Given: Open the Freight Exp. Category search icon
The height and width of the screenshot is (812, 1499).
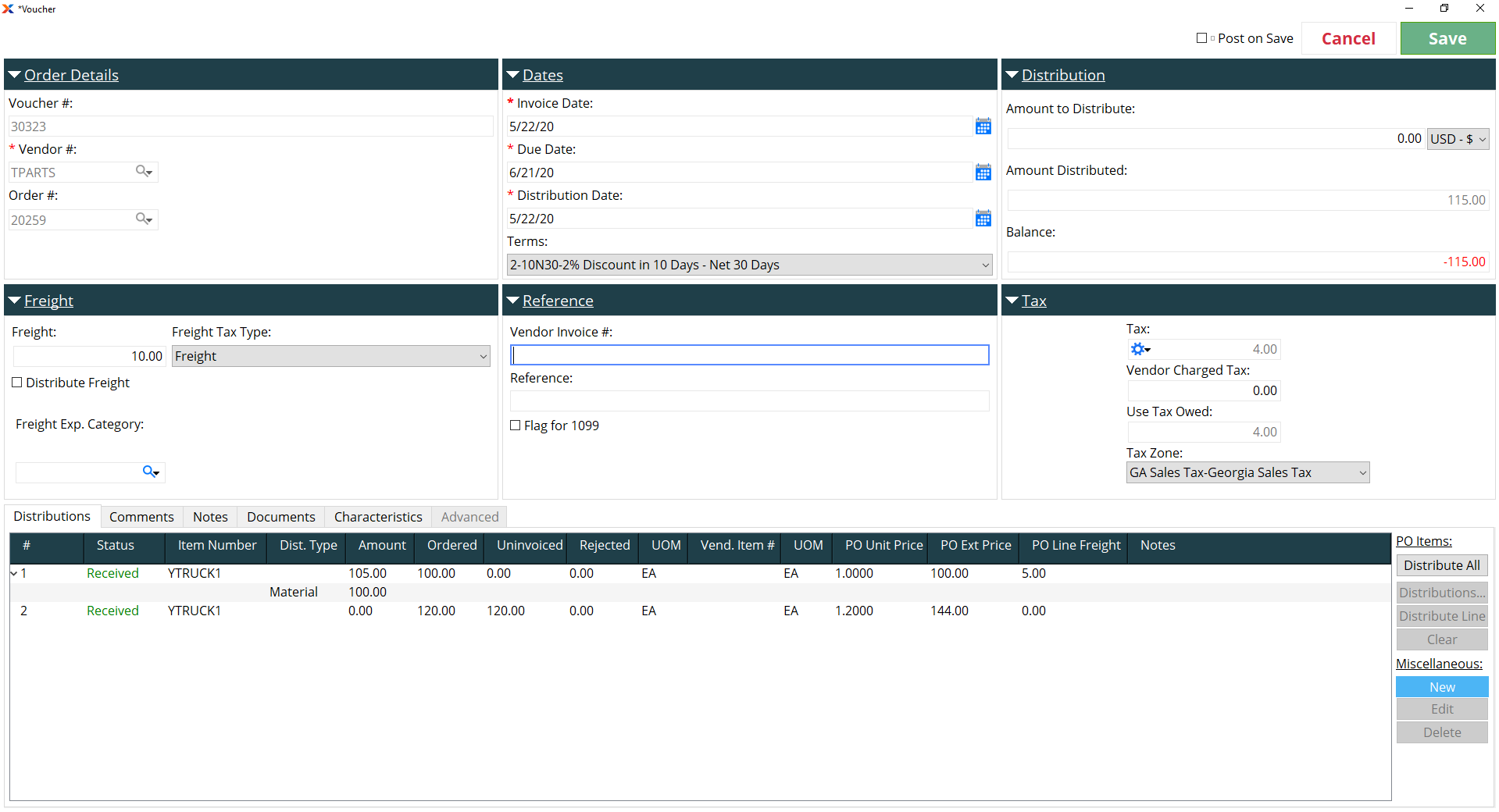Looking at the screenshot, I should pyautogui.click(x=151, y=472).
